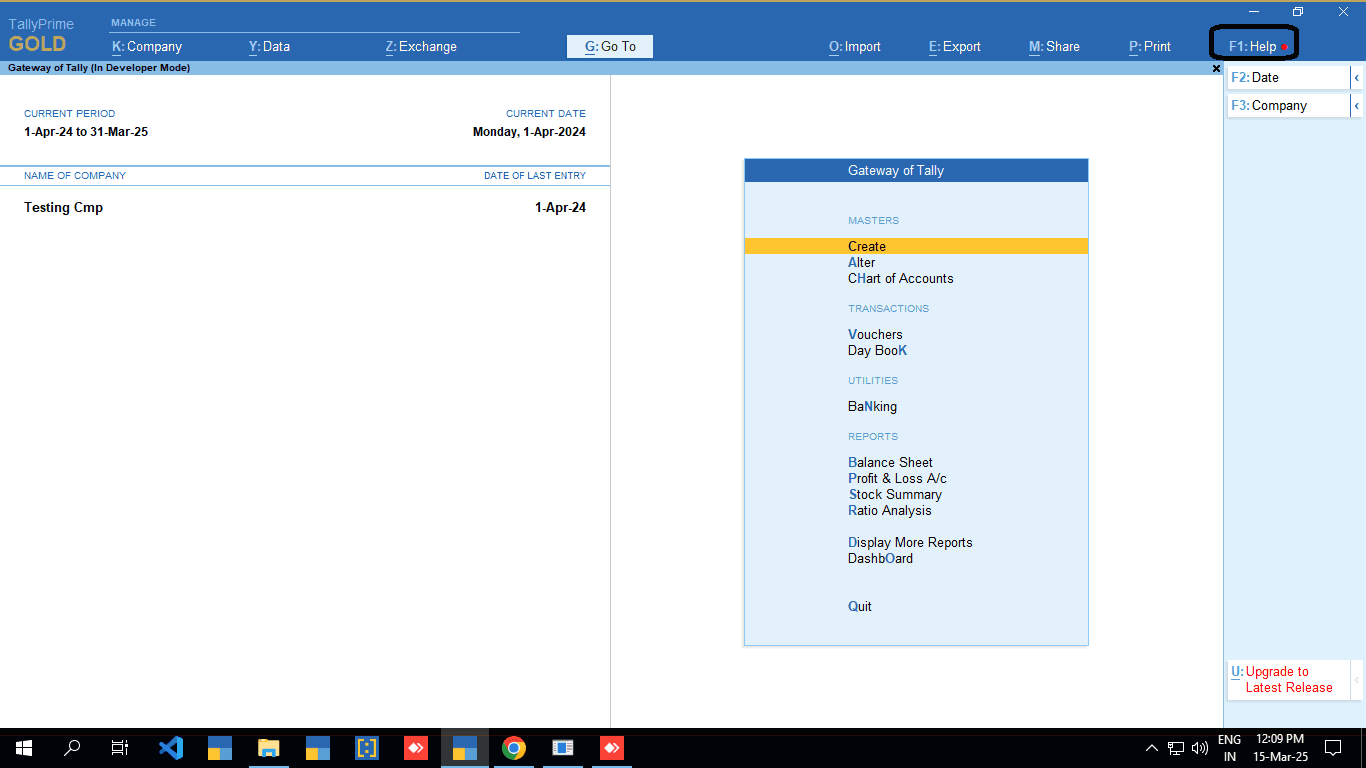This screenshot has width=1366, height=768.
Task: Open F1: Help
Action: click(x=1254, y=46)
